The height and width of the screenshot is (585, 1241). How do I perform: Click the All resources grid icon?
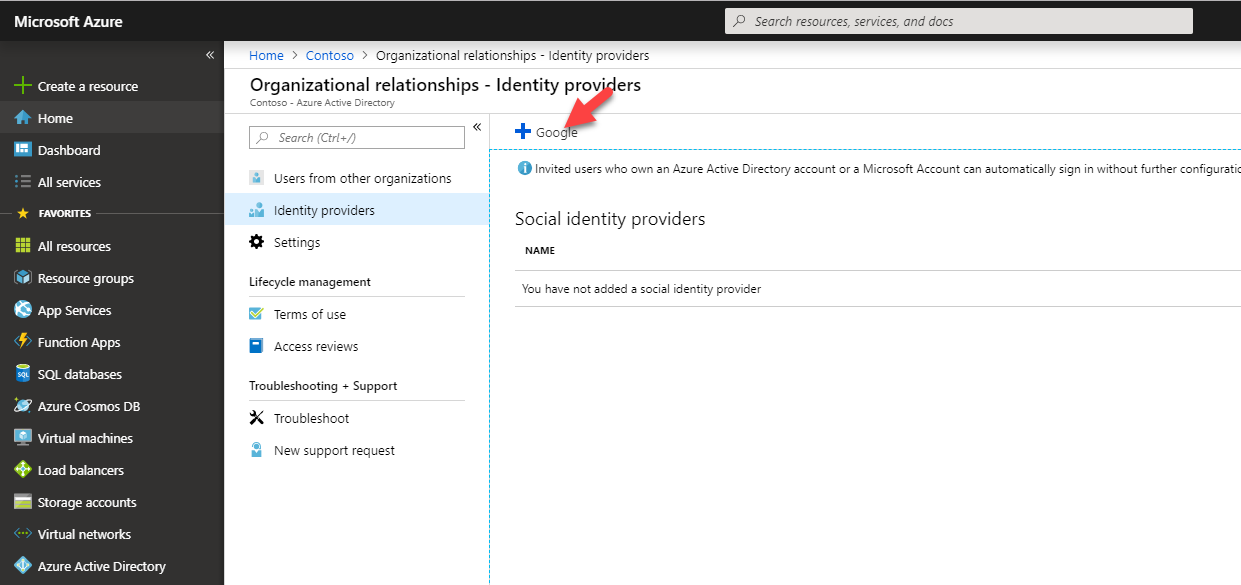(x=22, y=246)
